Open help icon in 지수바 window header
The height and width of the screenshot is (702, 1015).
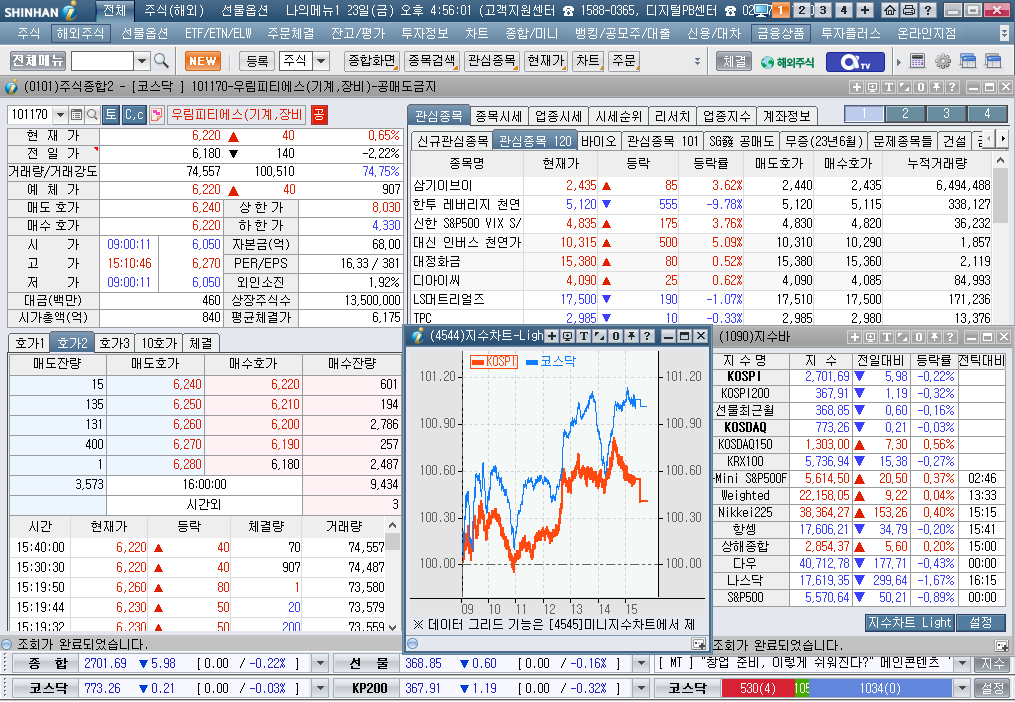point(950,337)
